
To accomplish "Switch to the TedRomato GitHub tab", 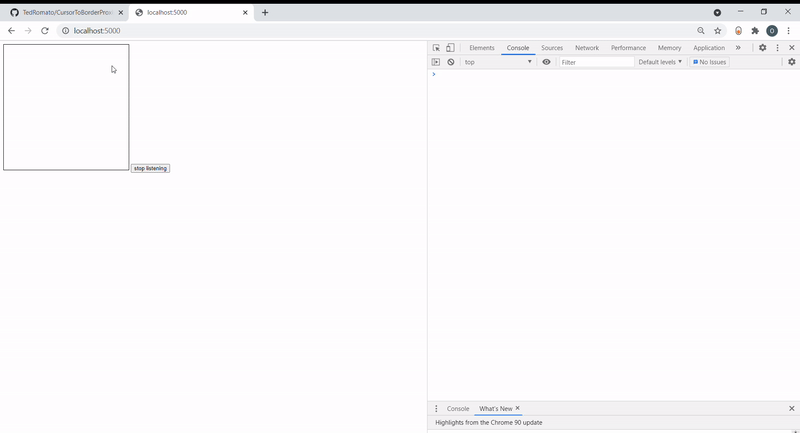I will click(x=66, y=12).
